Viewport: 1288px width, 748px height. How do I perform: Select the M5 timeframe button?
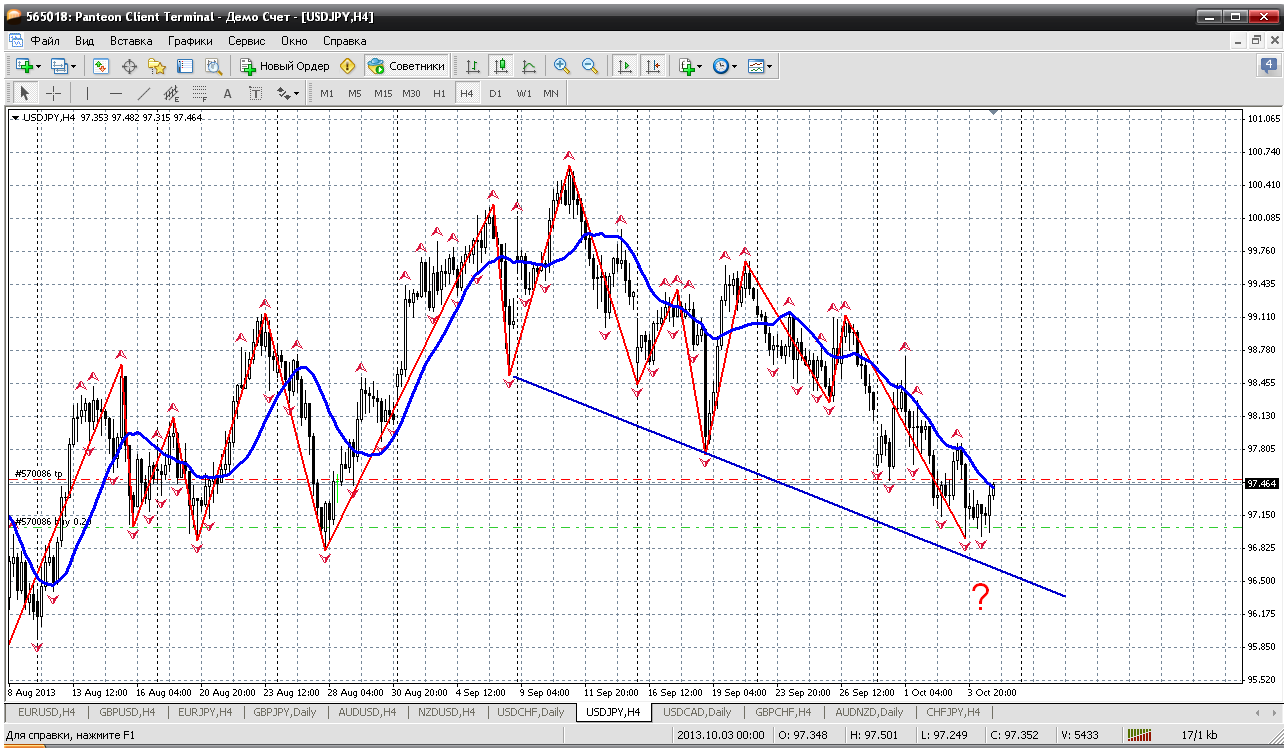[x=355, y=93]
